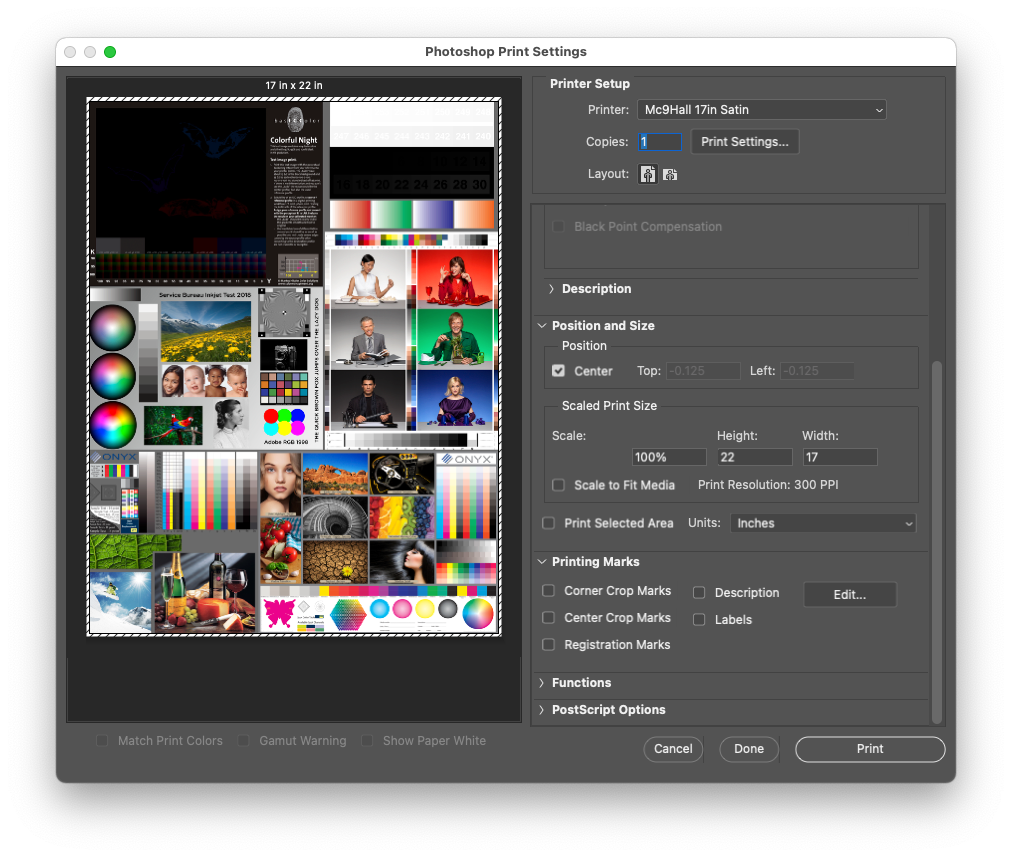The height and width of the screenshot is (857, 1012).
Task: Select portrait layout orientation icon
Action: pos(648,174)
